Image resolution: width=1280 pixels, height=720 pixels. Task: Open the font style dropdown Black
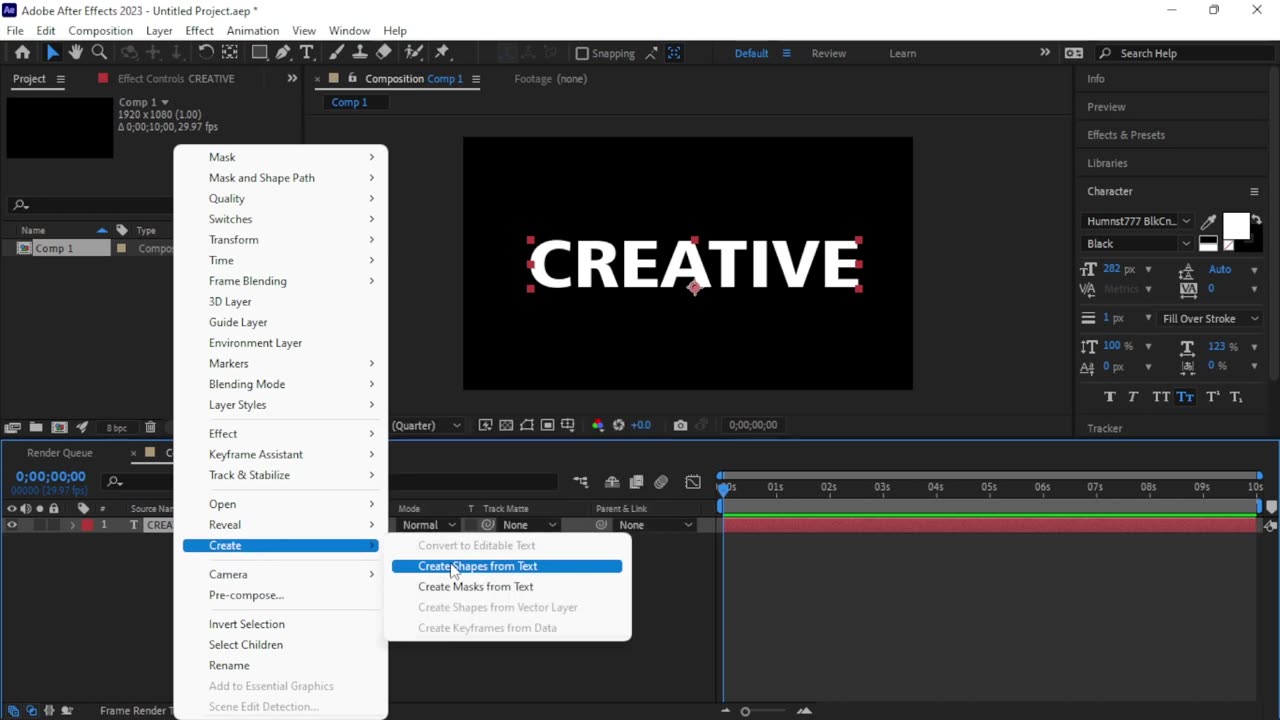coord(1138,243)
